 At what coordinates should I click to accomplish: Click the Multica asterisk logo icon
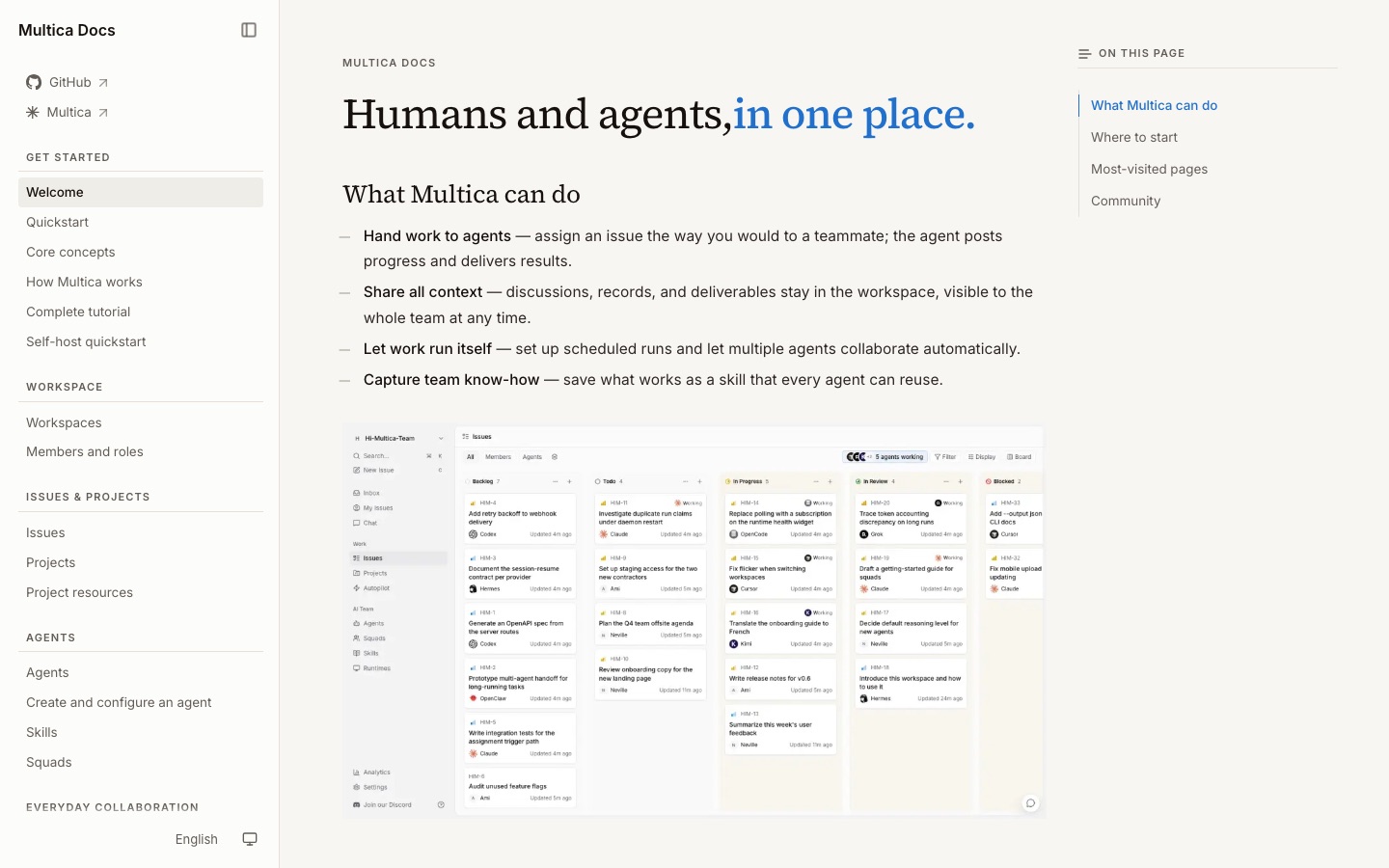33,112
